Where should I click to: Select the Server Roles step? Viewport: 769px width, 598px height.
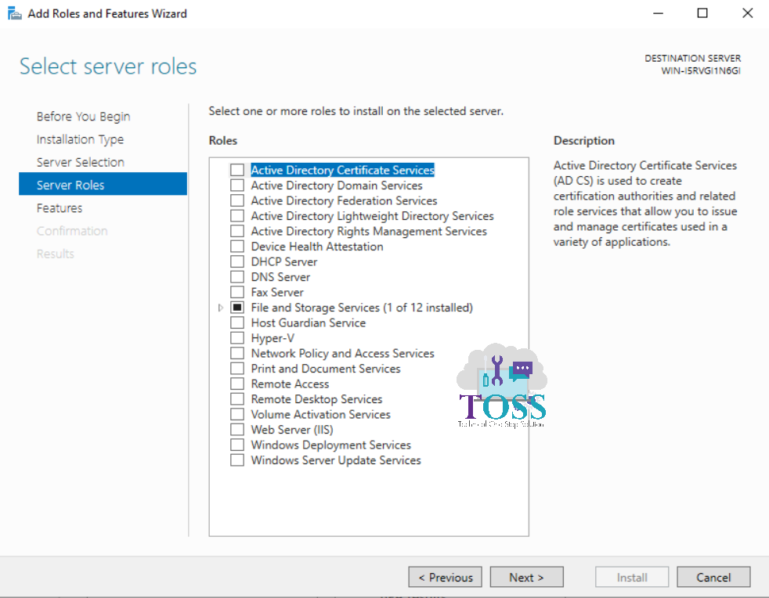click(x=103, y=184)
